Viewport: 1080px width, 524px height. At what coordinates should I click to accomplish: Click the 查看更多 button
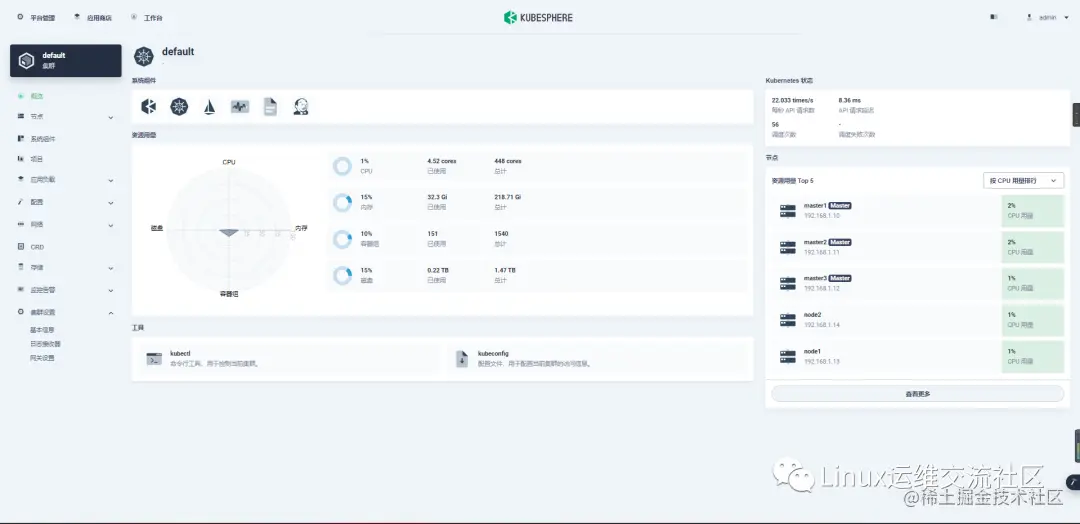917,394
